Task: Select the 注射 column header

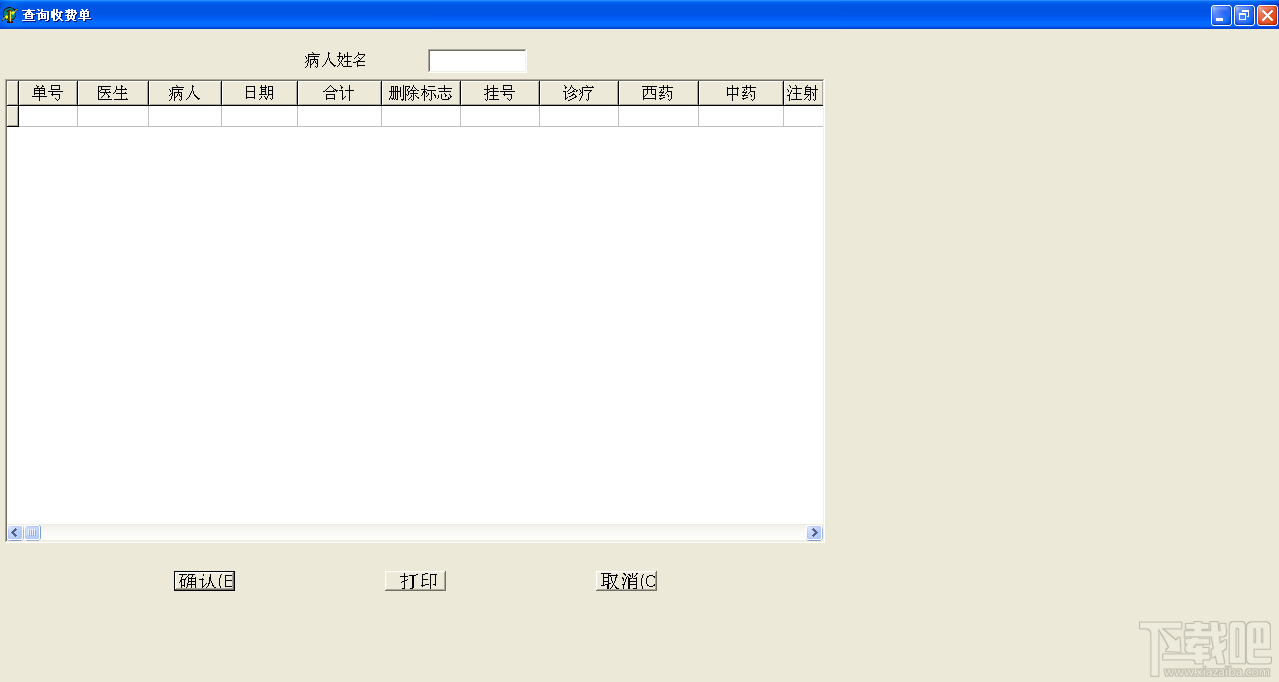Action: (802, 92)
